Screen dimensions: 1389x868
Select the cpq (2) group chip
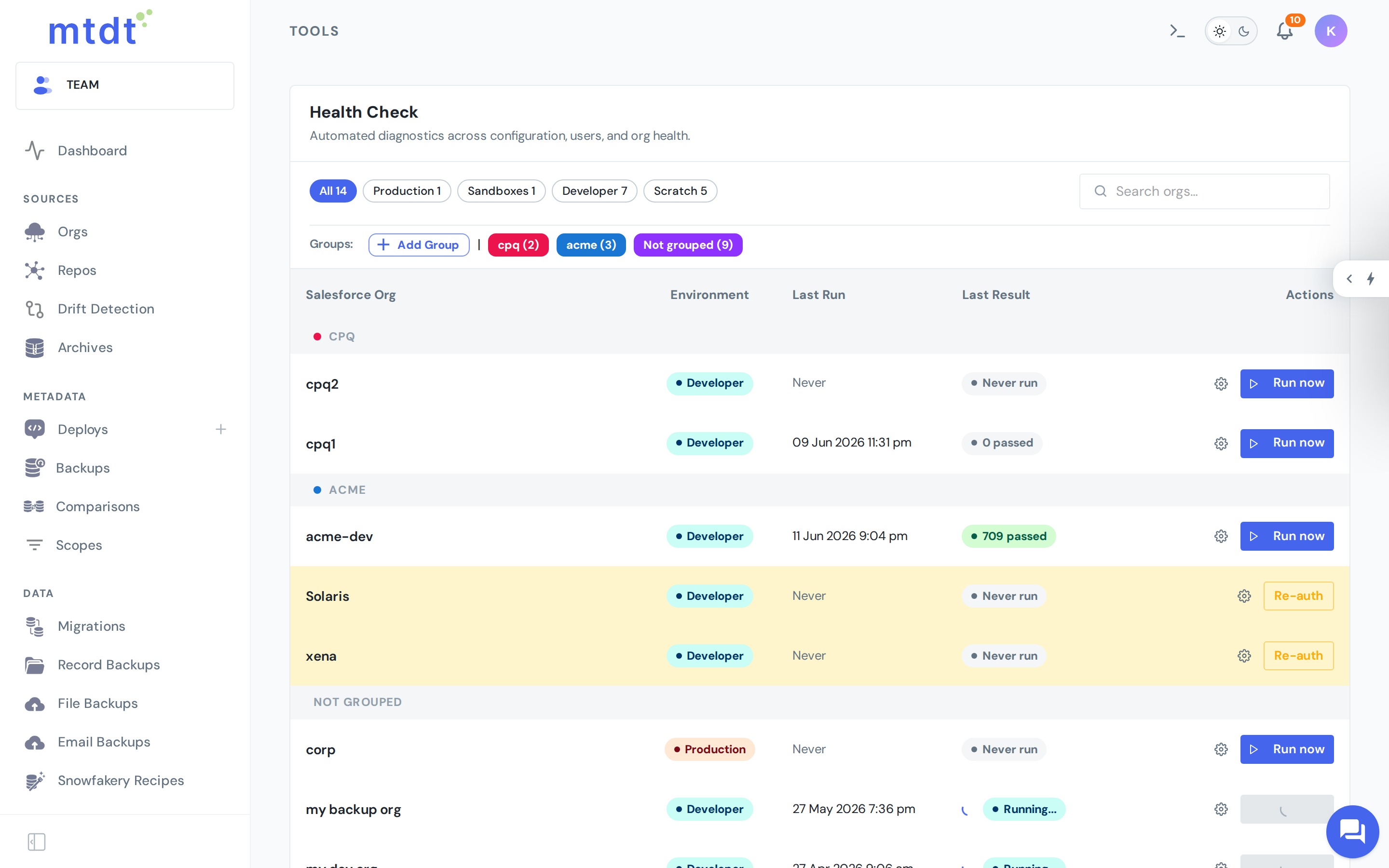click(x=517, y=245)
